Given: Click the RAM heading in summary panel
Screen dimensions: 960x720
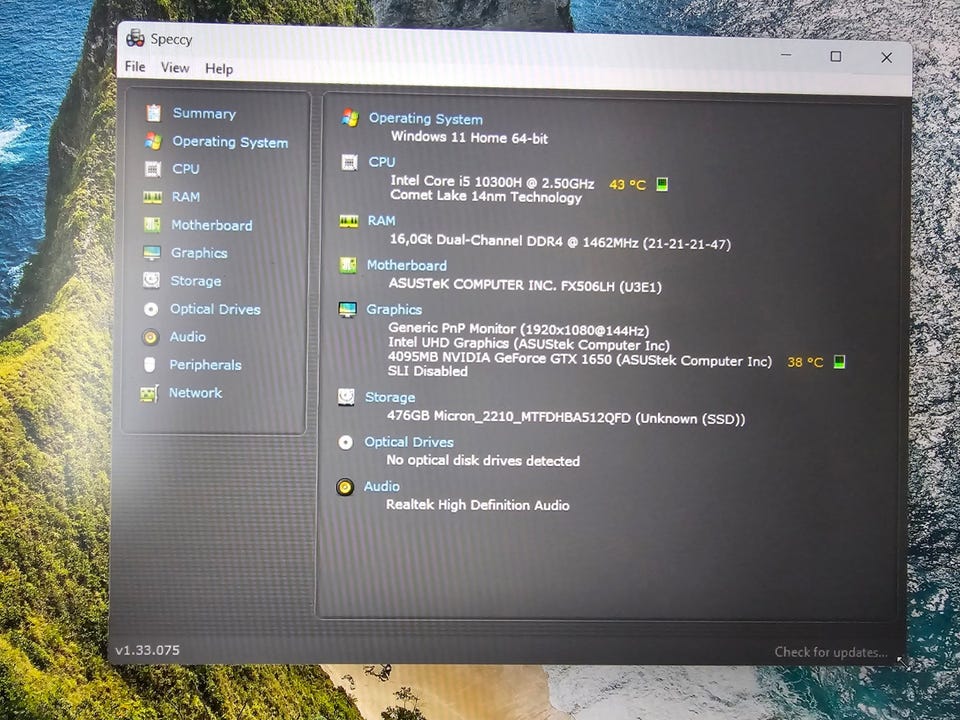Looking at the screenshot, I should coord(381,221).
